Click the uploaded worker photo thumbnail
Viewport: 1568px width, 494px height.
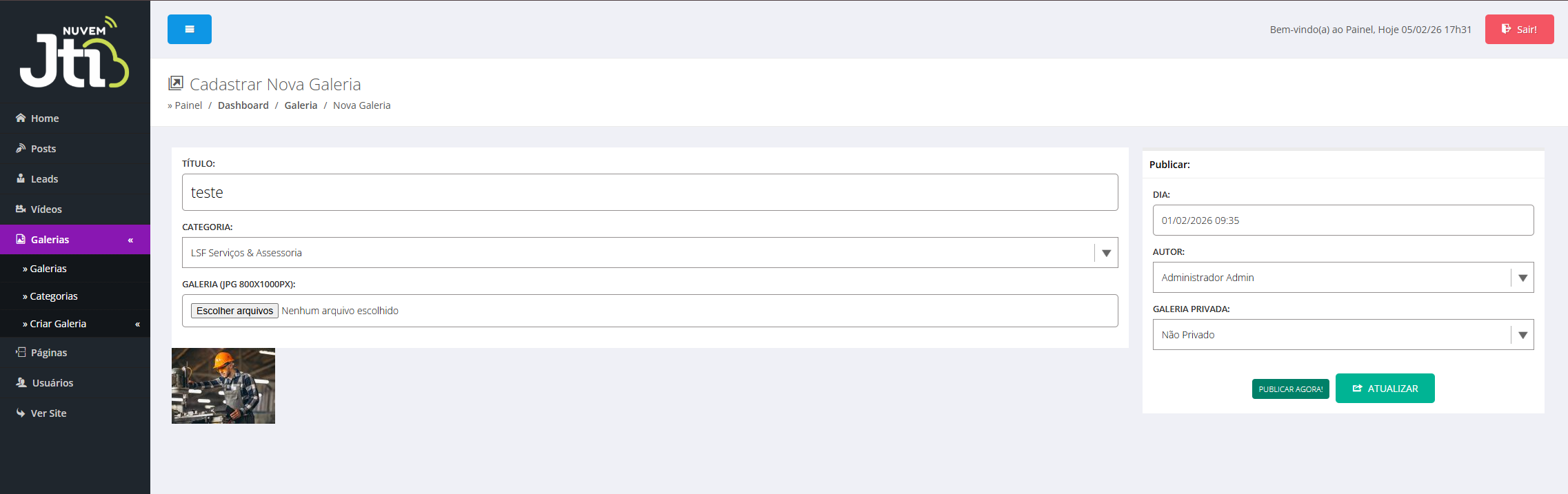click(x=223, y=386)
